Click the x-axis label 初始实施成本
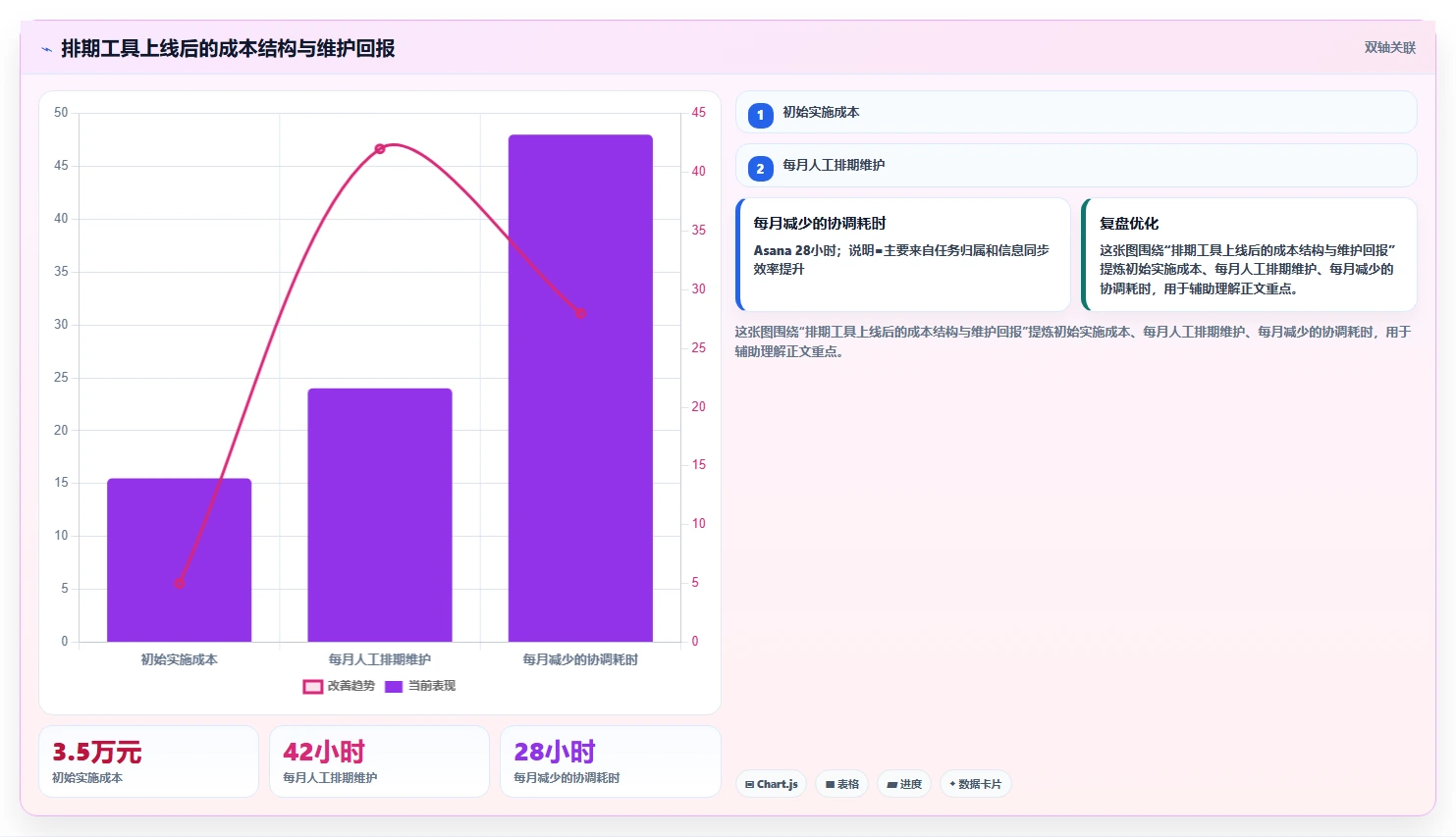Image resolution: width=1456 pixels, height=837 pixels. [x=180, y=659]
